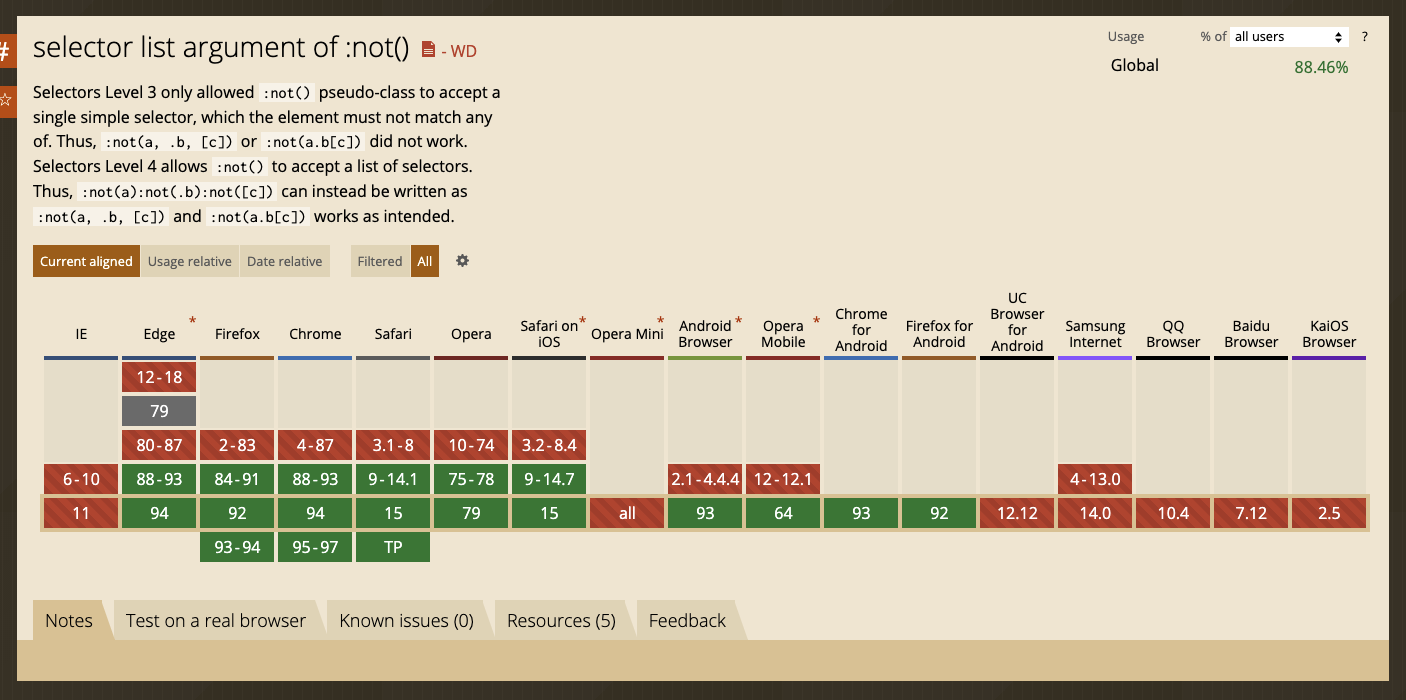
Task: Click Safari on iOS 3.2-8.4 cell
Action: [549, 445]
